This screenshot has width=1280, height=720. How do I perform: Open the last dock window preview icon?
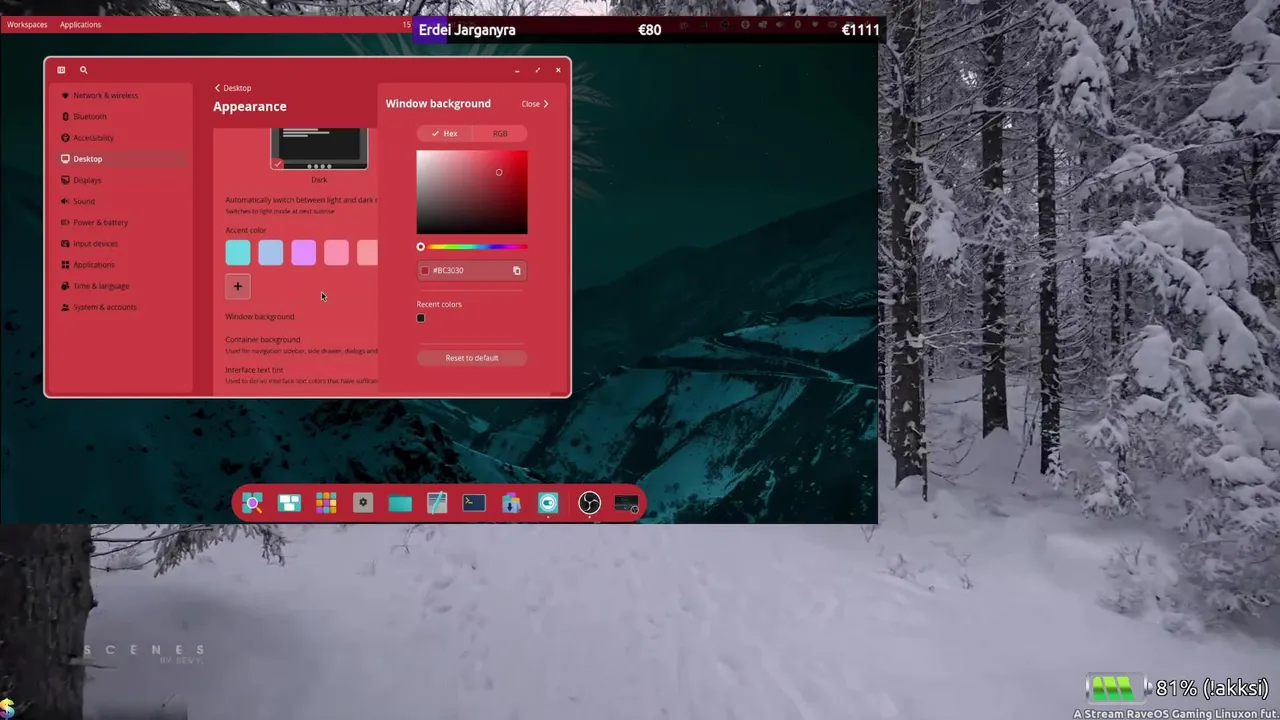627,503
